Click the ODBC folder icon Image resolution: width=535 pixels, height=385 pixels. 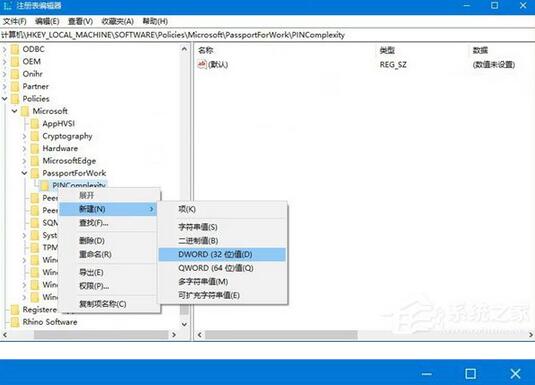coord(15,49)
